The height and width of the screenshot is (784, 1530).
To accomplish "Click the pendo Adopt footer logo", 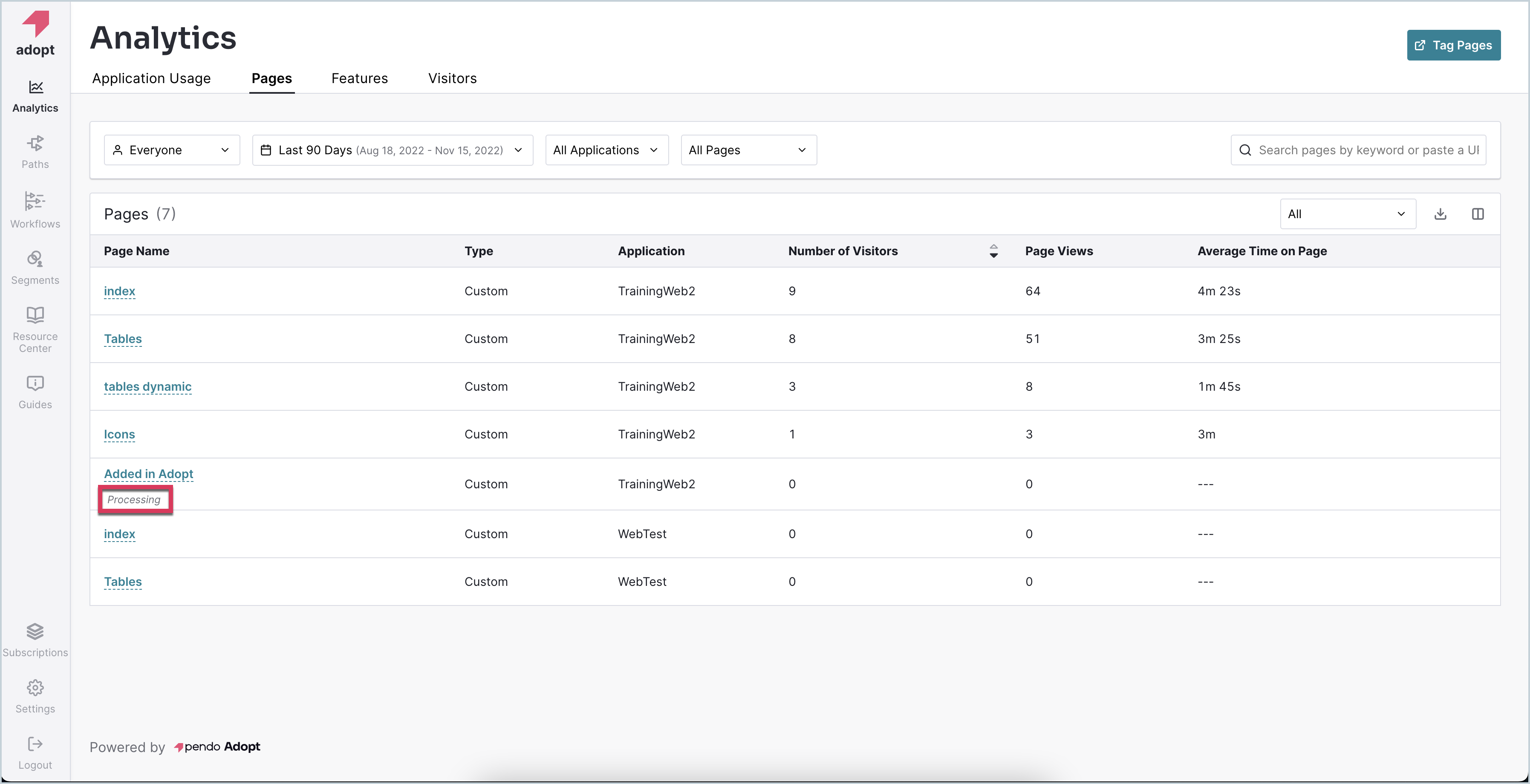I will pyautogui.click(x=217, y=747).
